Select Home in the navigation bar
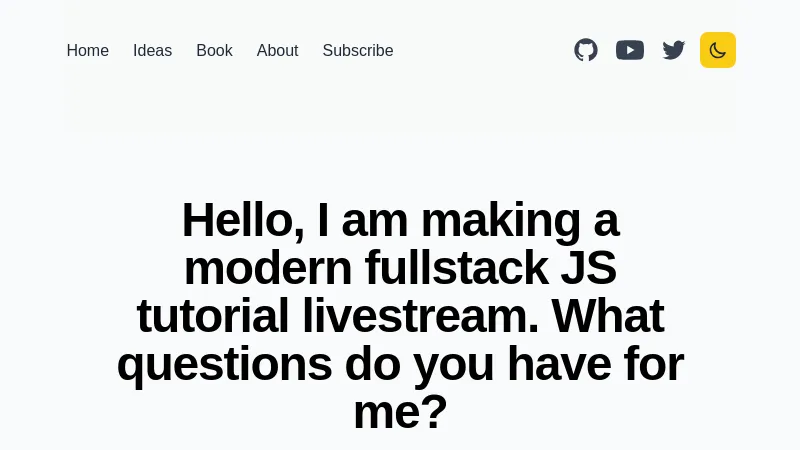 [88, 50]
